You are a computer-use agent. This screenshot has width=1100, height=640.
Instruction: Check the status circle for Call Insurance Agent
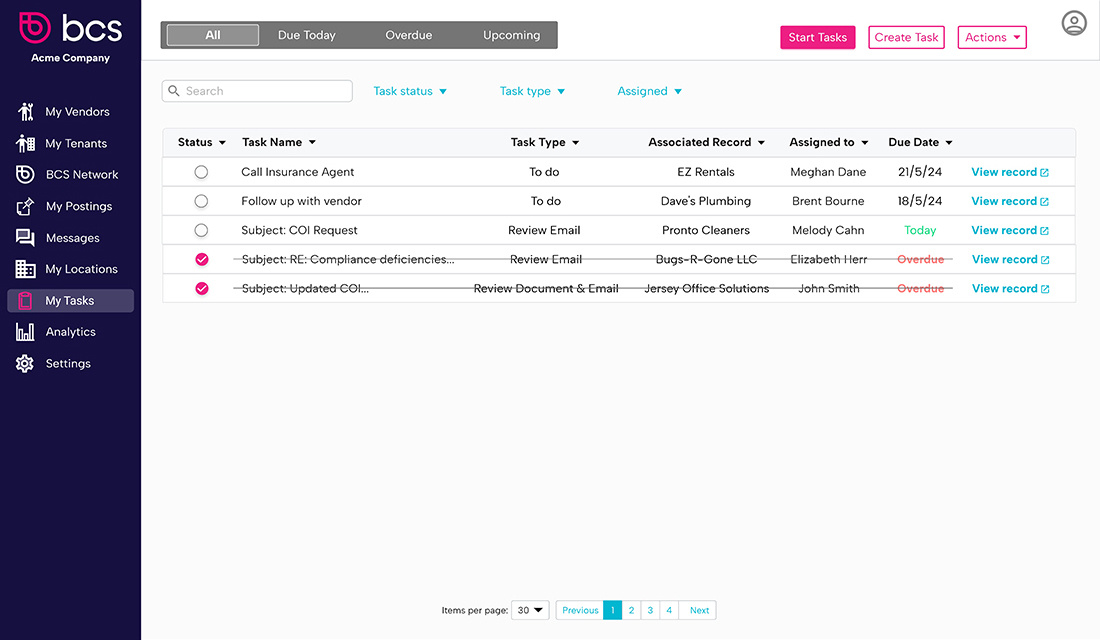201,171
